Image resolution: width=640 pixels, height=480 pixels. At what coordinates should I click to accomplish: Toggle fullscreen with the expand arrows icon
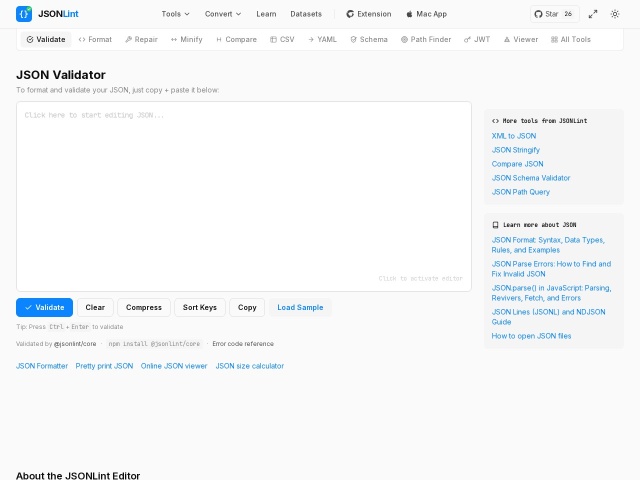[593, 14]
